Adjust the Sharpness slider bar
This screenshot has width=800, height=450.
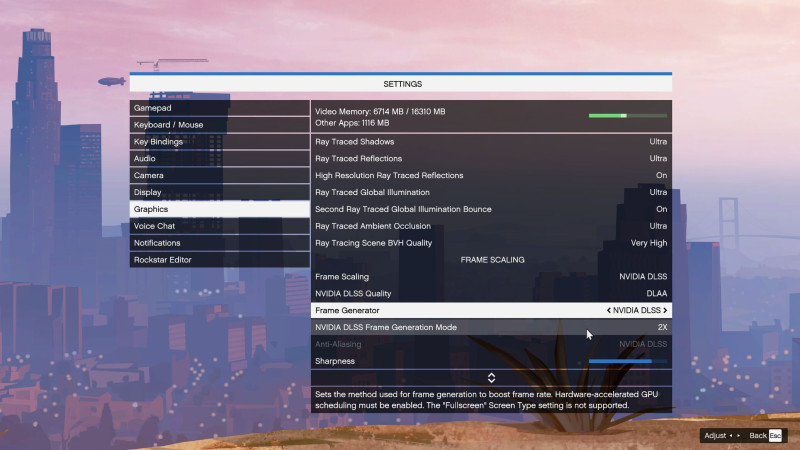click(628, 361)
